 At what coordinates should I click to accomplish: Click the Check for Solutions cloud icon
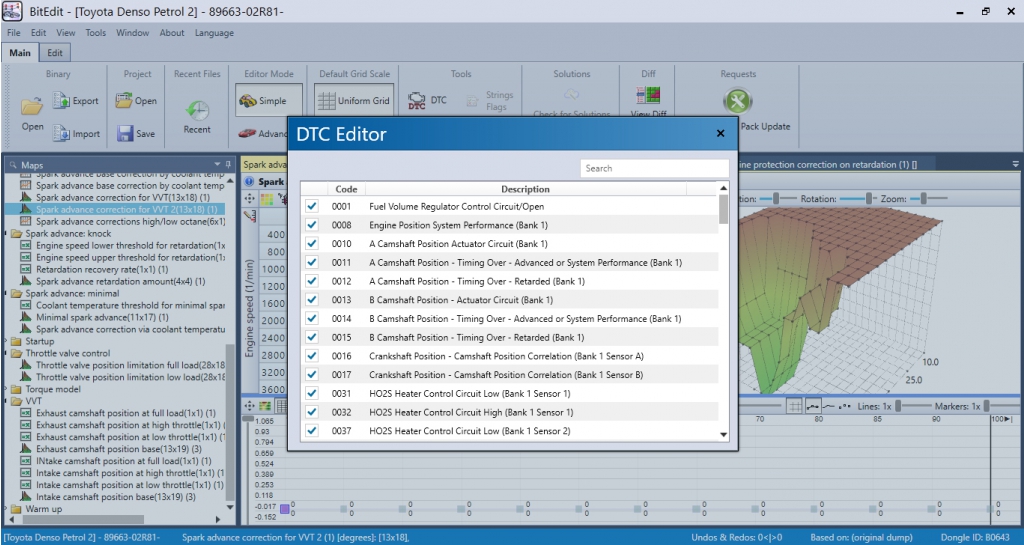click(x=571, y=95)
